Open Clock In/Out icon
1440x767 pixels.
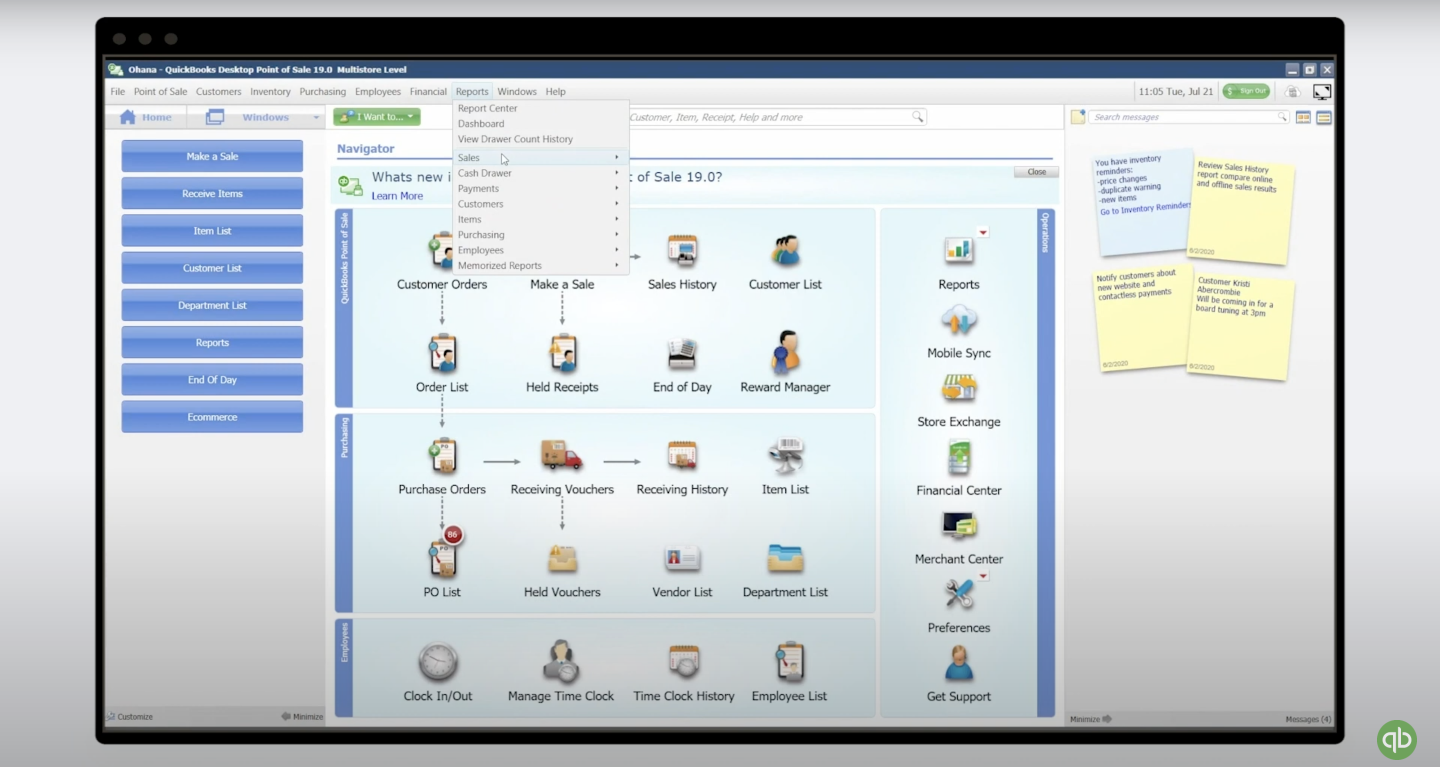tap(438, 662)
